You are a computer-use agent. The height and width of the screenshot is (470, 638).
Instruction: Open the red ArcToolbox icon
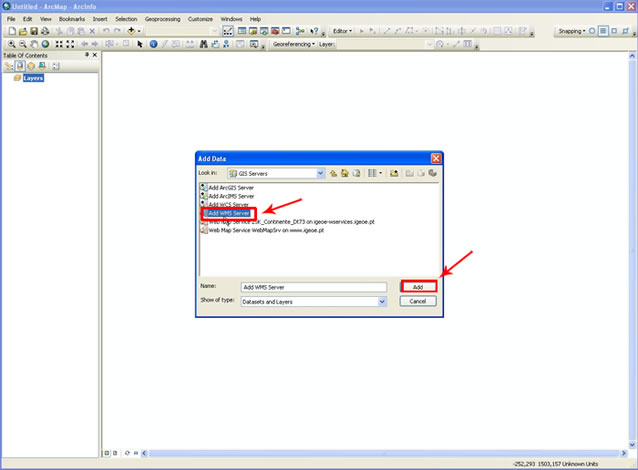coord(275,31)
